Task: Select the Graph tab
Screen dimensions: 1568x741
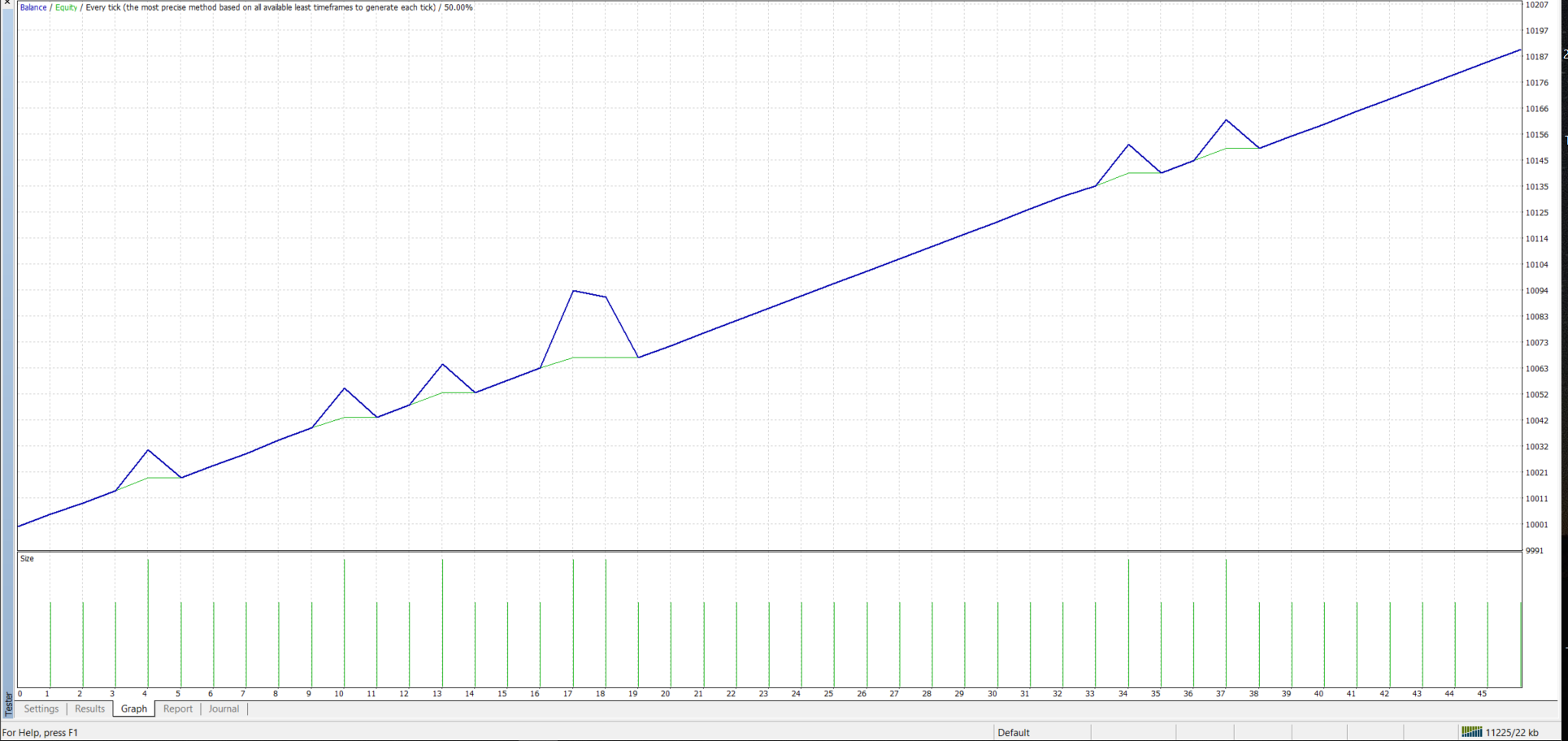Action: pyautogui.click(x=132, y=708)
